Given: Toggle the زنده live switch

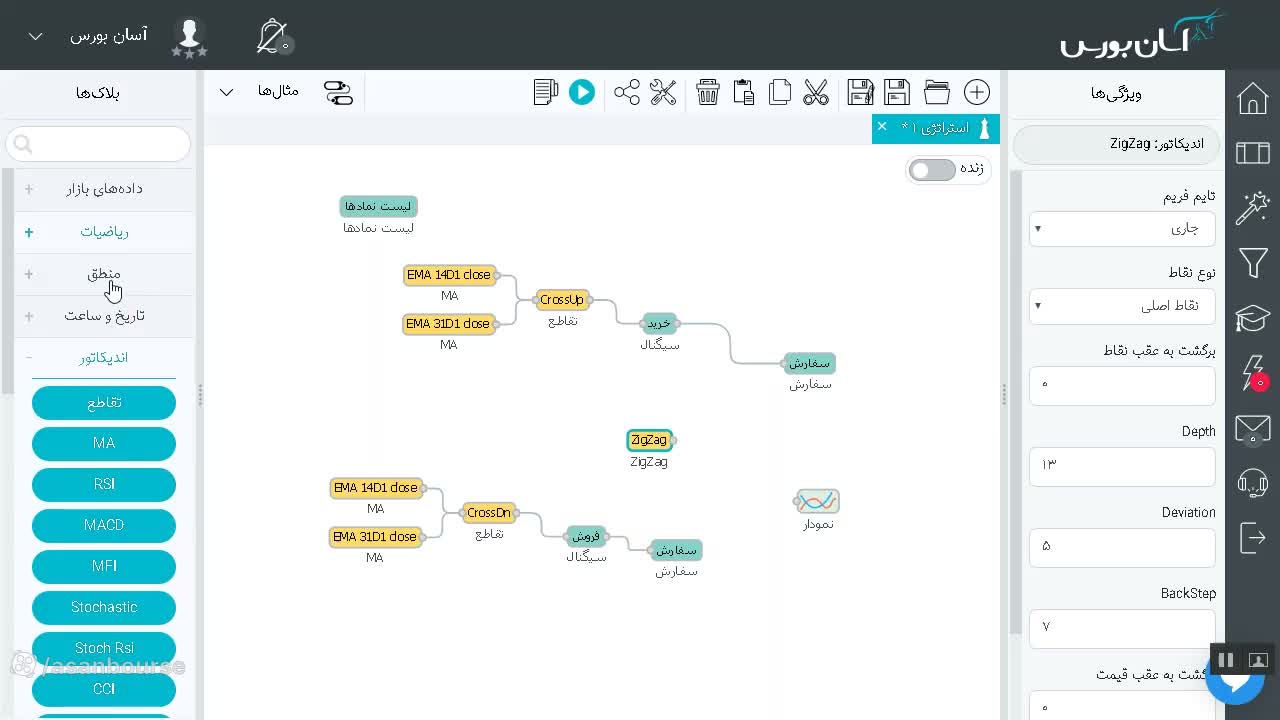Looking at the screenshot, I should 932,170.
